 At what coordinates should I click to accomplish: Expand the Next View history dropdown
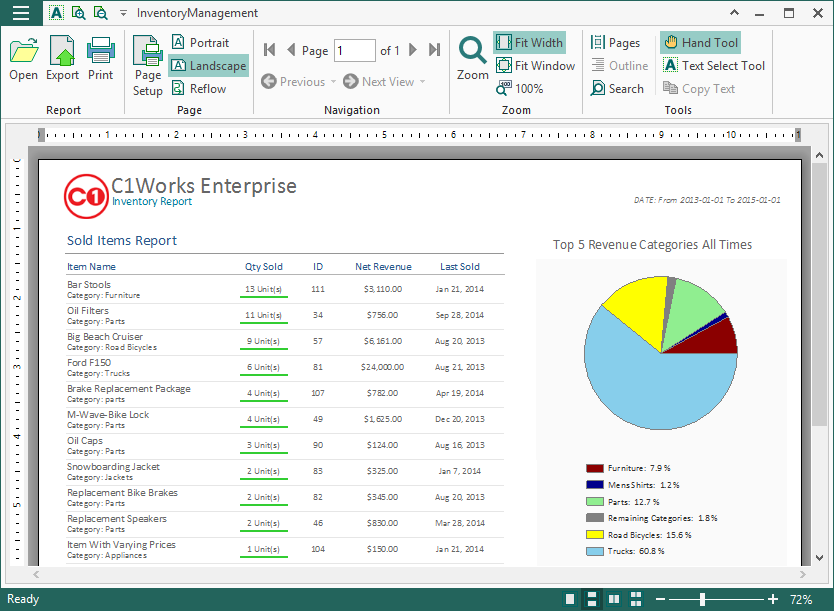[423, 81]
